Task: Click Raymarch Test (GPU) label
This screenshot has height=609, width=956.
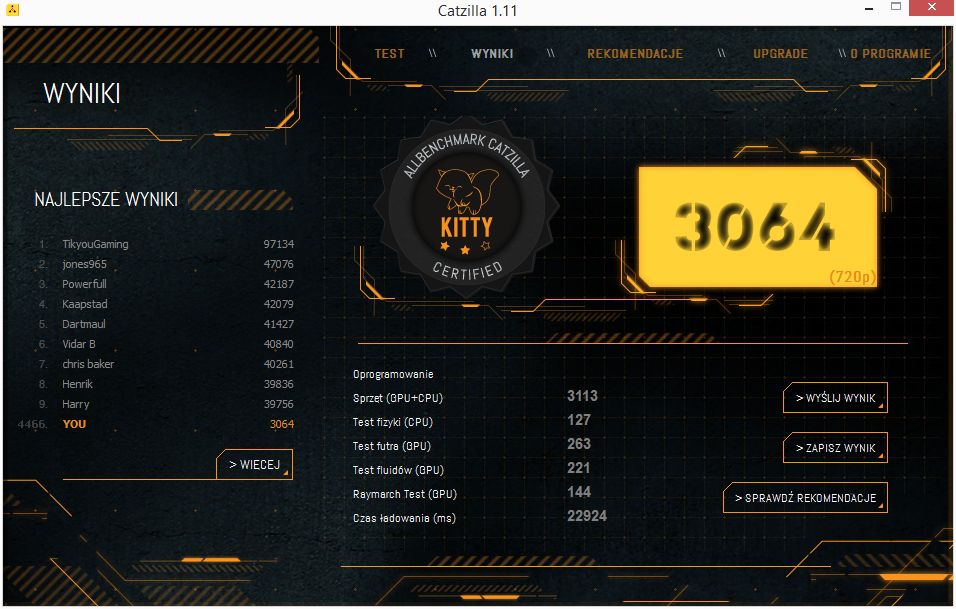Action: pos(404,494)
